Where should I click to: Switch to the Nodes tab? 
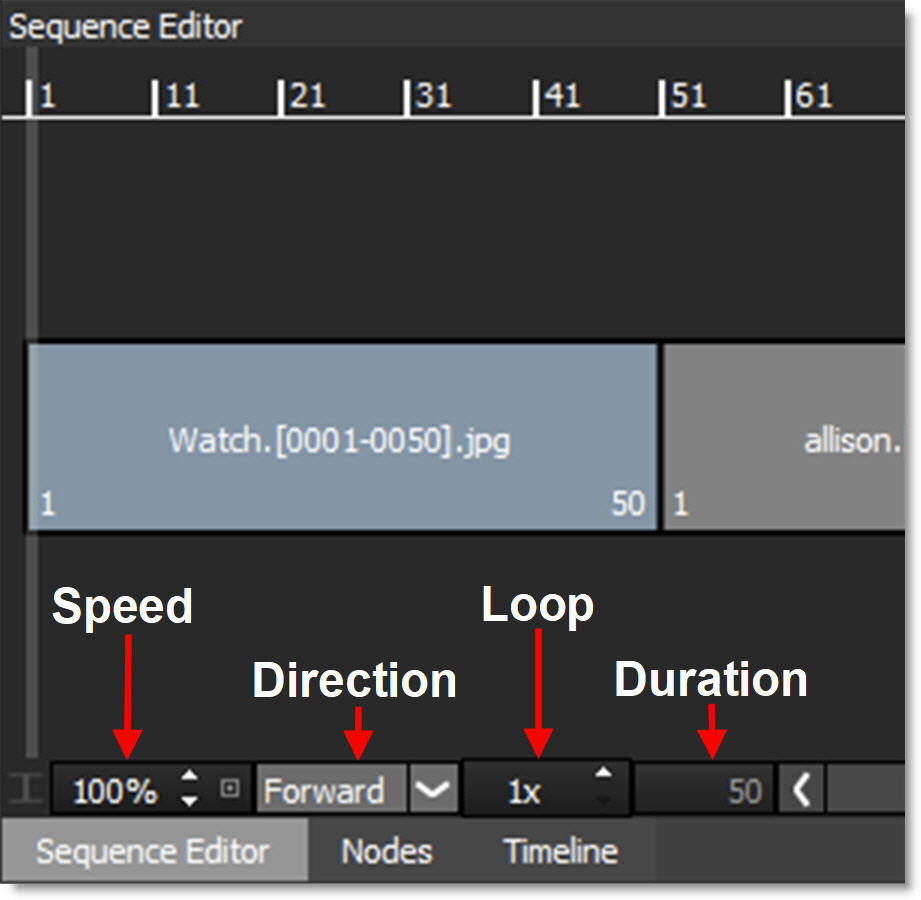(386, 852)
